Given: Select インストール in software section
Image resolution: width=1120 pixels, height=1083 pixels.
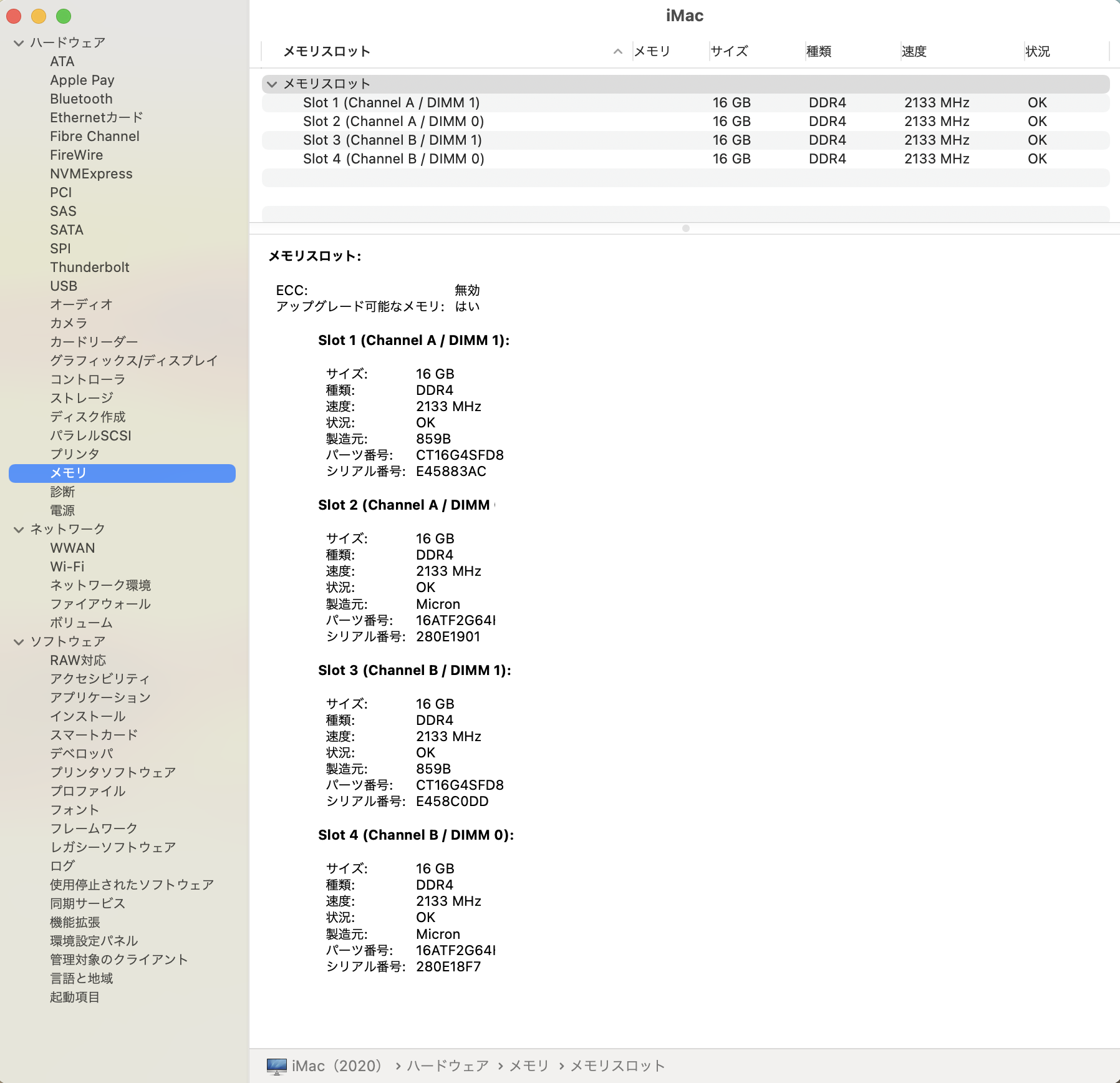Looking at the screenshot, I should coord(88,716).
